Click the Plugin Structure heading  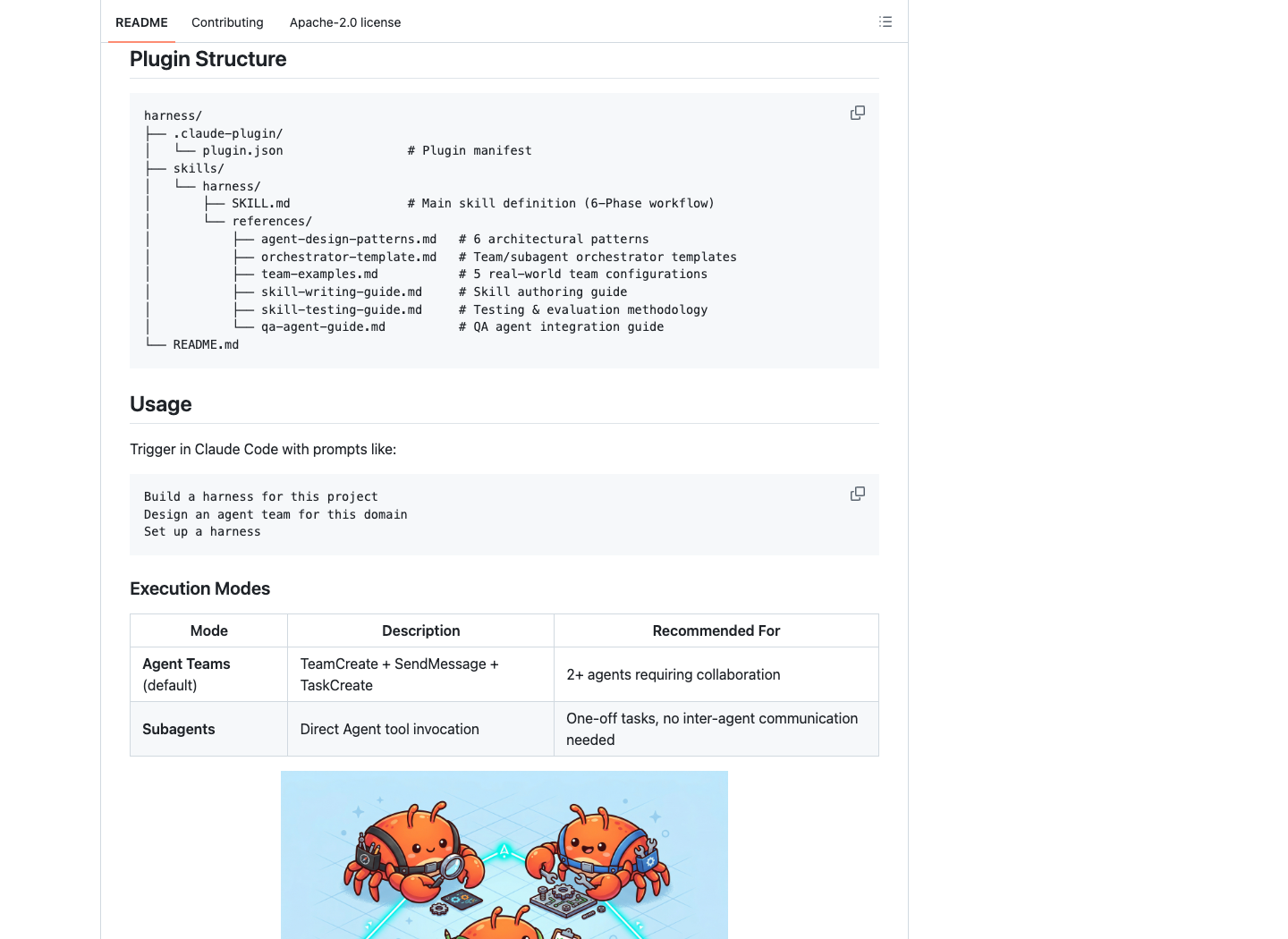point(208,59)
